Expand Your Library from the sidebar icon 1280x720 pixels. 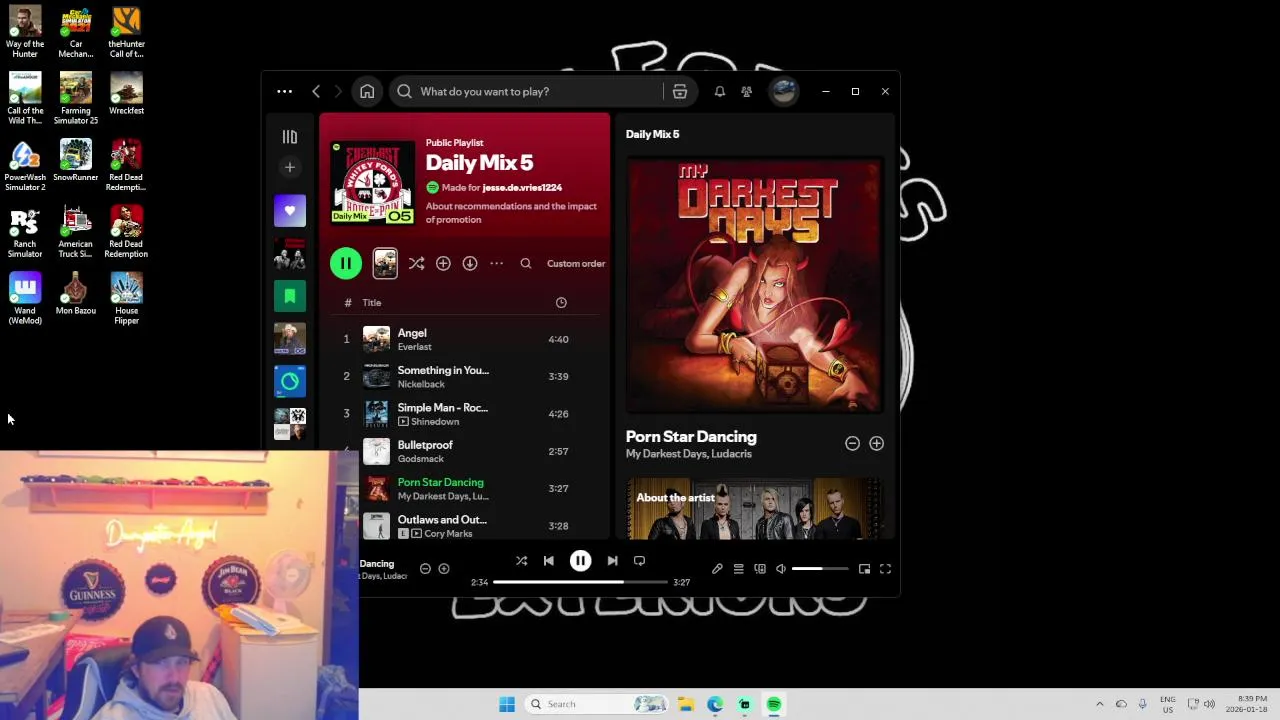[x=290, y=137]
